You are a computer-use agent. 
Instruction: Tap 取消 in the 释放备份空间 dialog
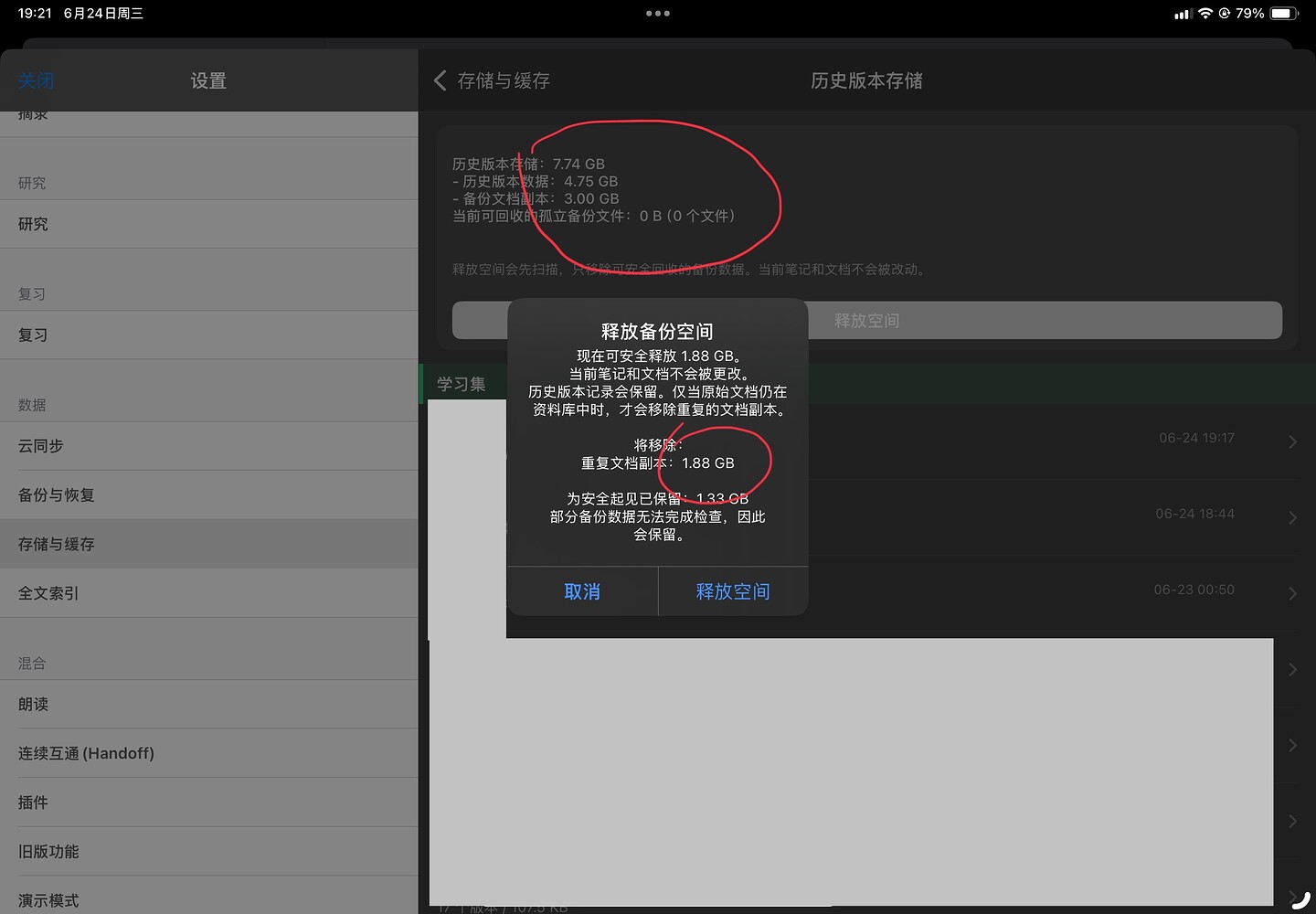[582, 591]
